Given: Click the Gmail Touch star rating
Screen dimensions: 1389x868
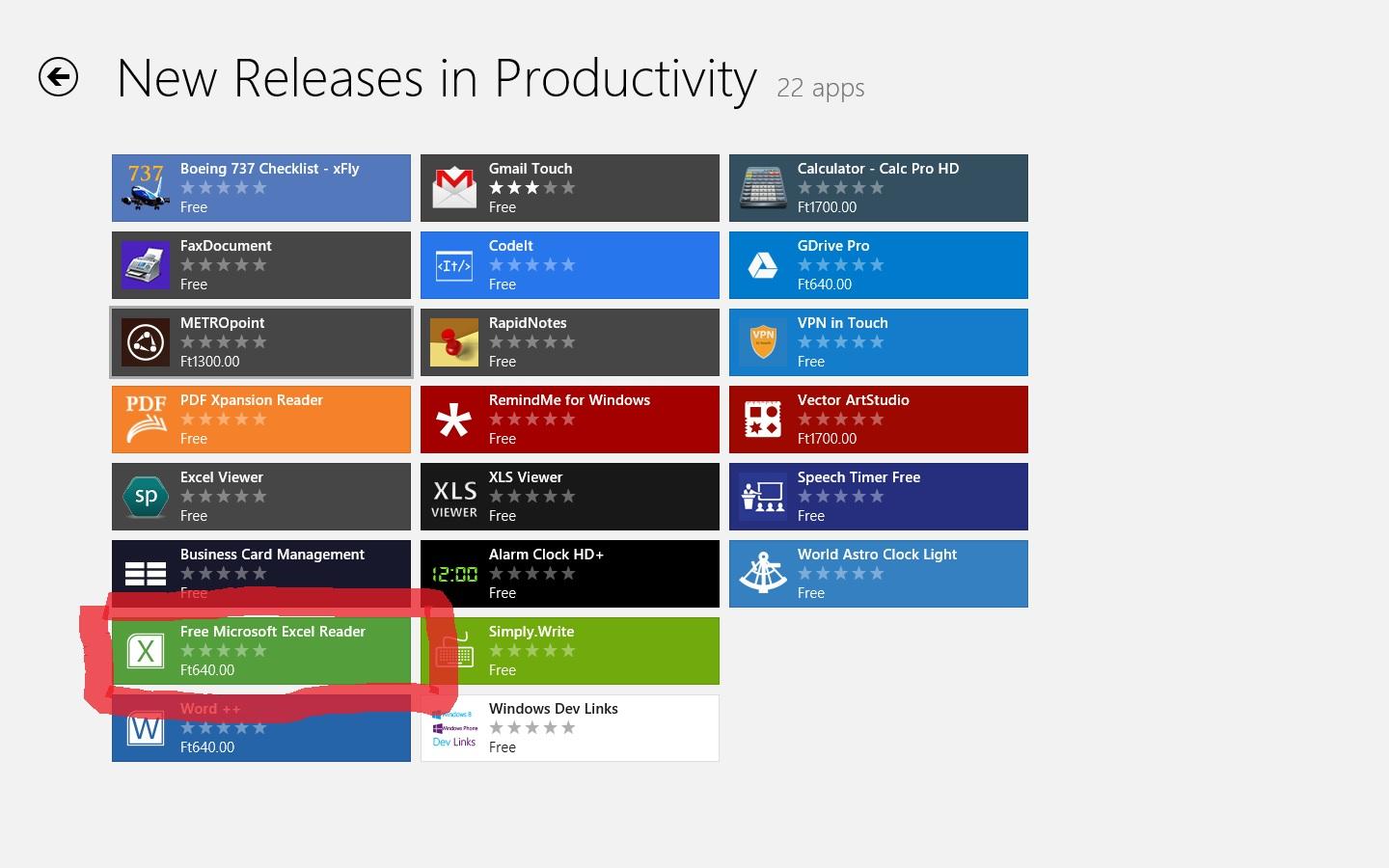Looking at the screenshot, I should pos(531,188).
